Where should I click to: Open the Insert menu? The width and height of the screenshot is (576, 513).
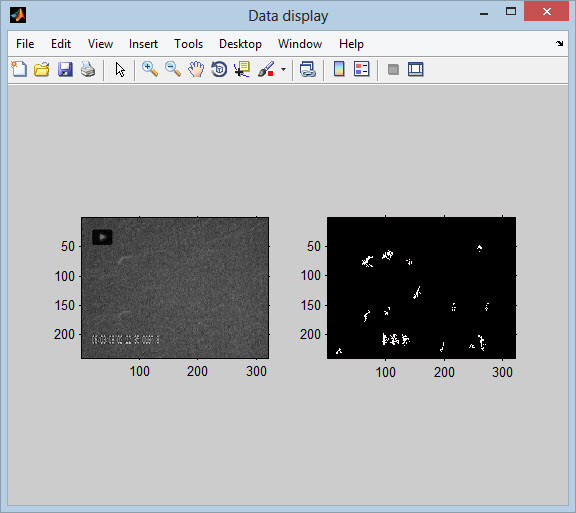pyautogui.click(x=143, y=44)
